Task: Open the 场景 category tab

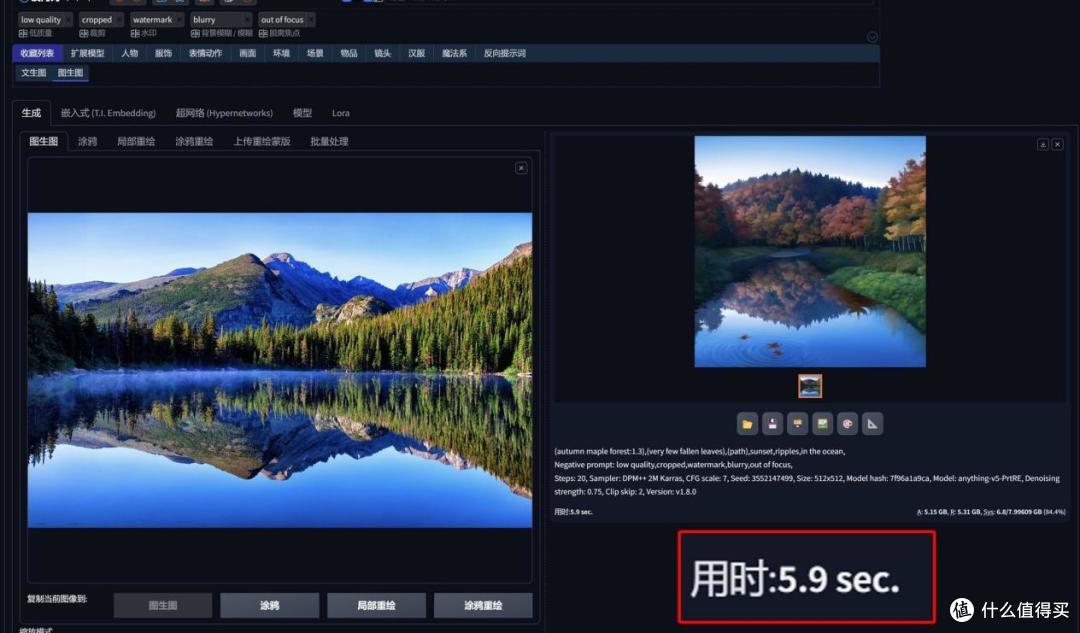Action: pyautogui.click(x=315, y=53)
